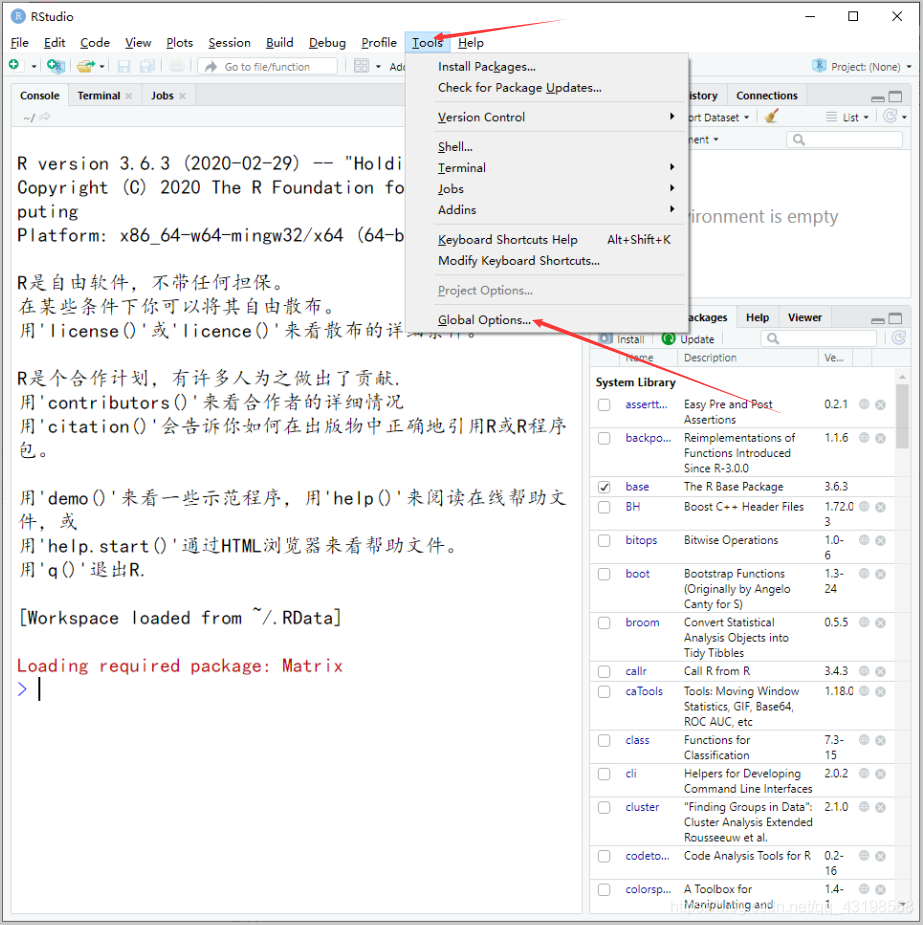Image resolution: width=923 pixels, height=925 pixels.
Task: Open the List view dropdown
Action: pos(848,117)
